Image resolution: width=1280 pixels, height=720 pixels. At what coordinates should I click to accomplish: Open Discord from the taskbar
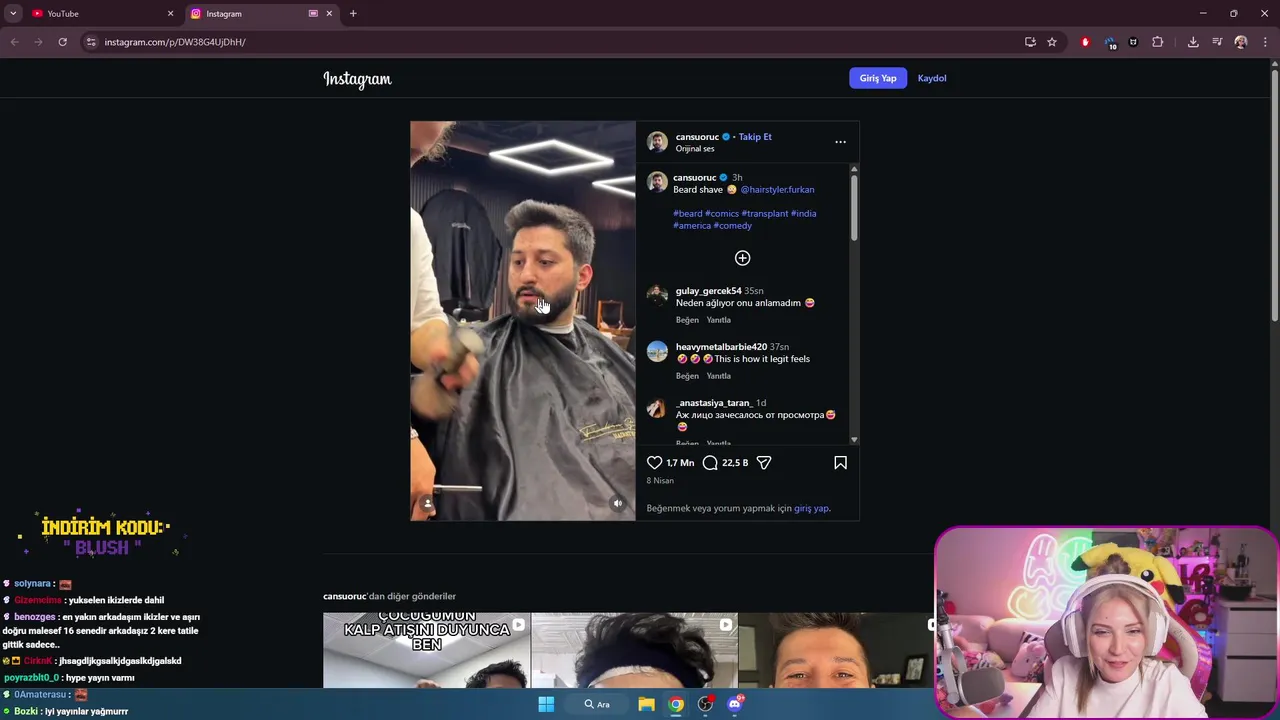735,704
